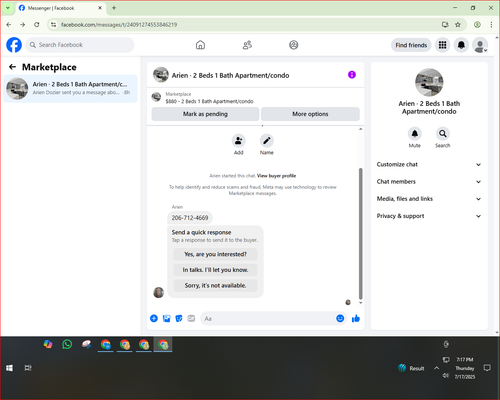Open the Groups icon in top navigation
Viewport: 500px width, 400px height.
coord(294,45)
